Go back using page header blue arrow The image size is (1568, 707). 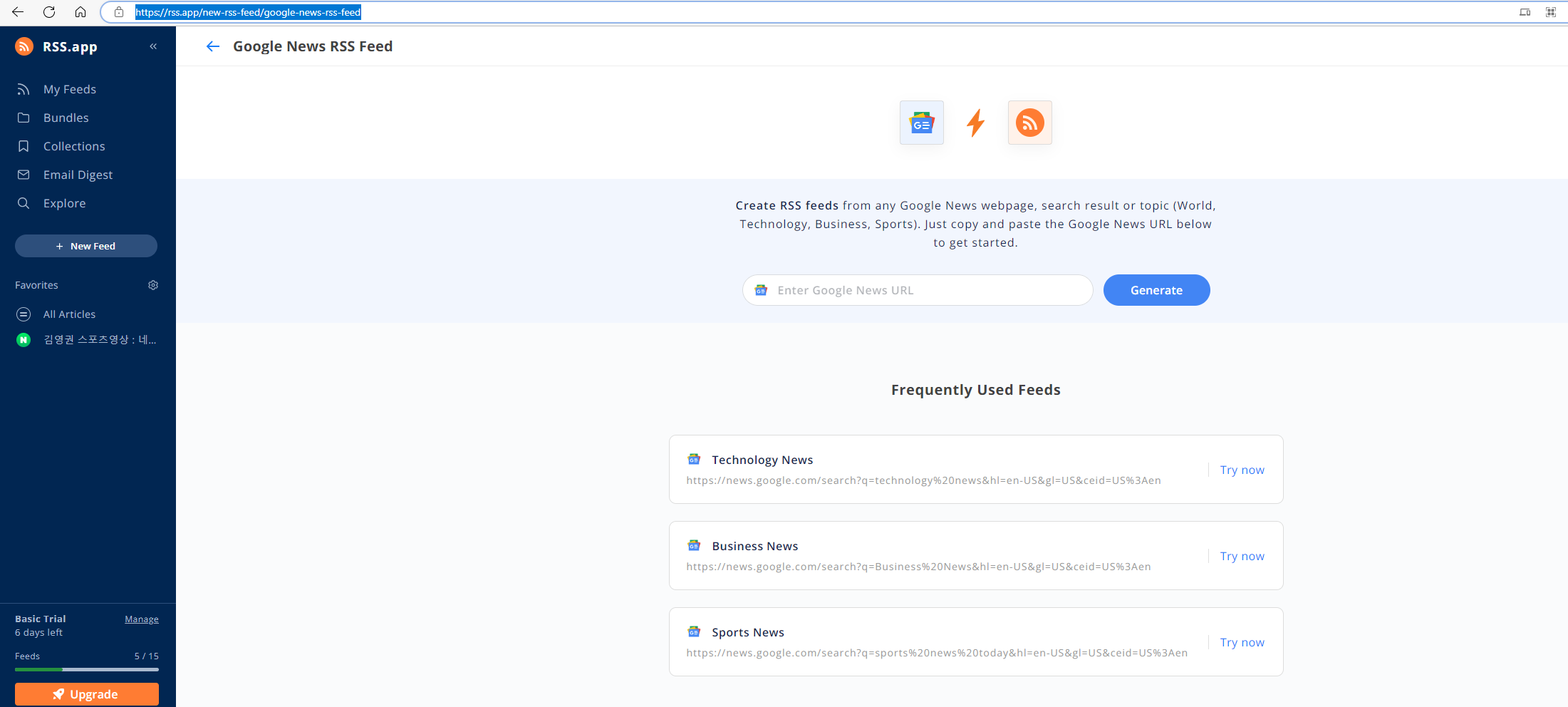[x=212, y=46]
